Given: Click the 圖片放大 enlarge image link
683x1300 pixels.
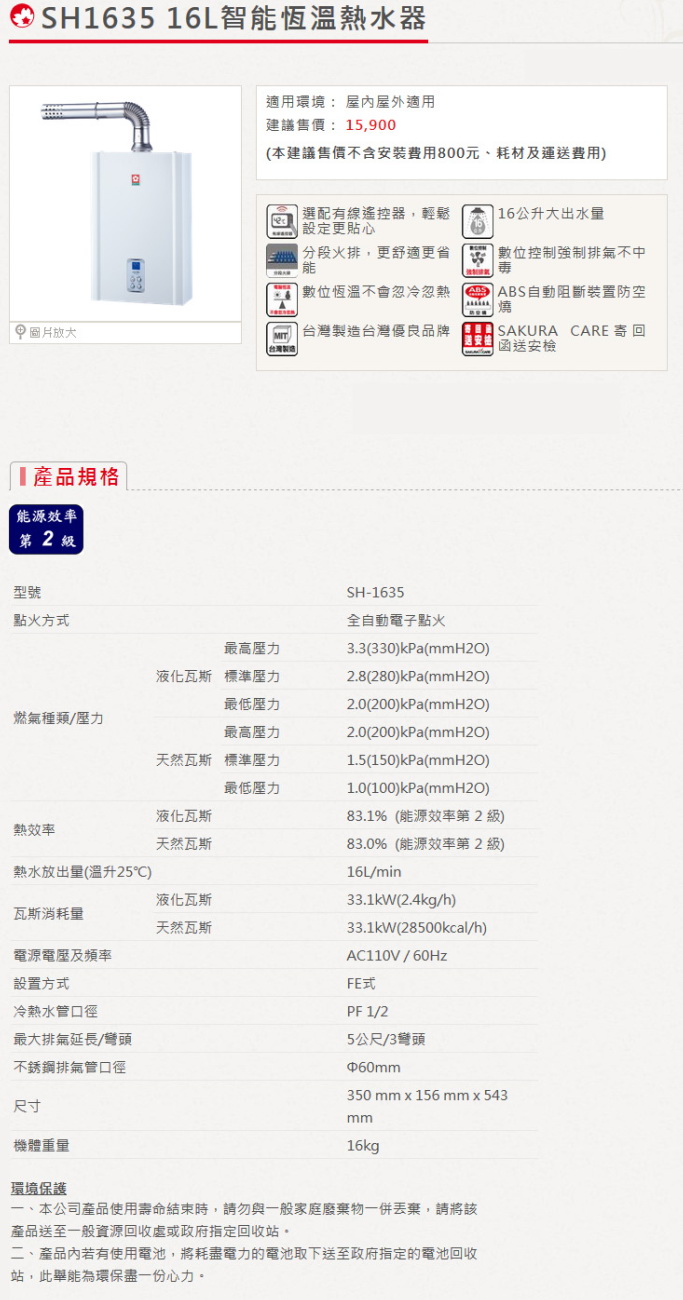Looking at the screenshot, I should click(51, 332).
